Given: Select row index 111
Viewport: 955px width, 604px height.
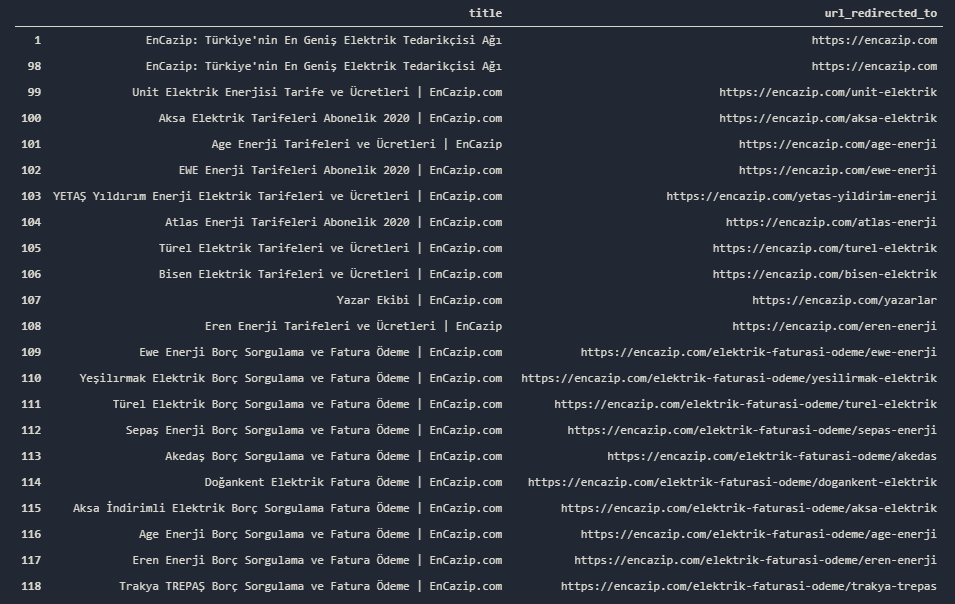Looking at the screenshot, I should click(x=31, y=404).
